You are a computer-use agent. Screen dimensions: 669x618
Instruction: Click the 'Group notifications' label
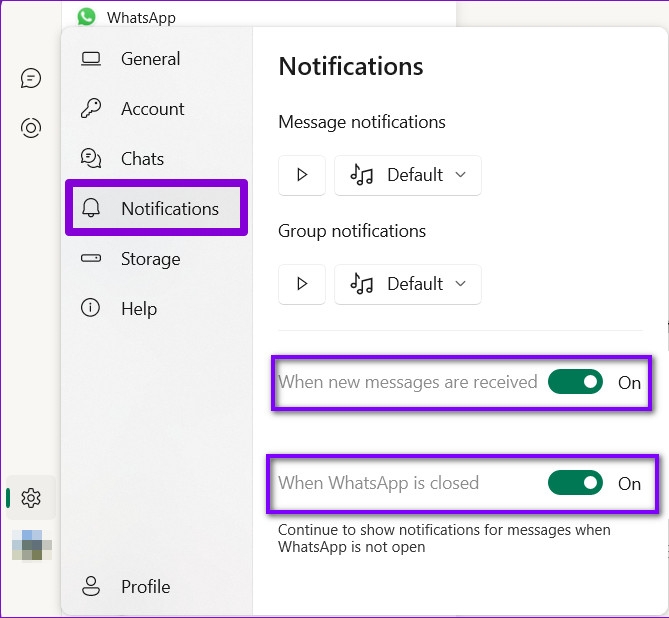click(x=352, y=231)
